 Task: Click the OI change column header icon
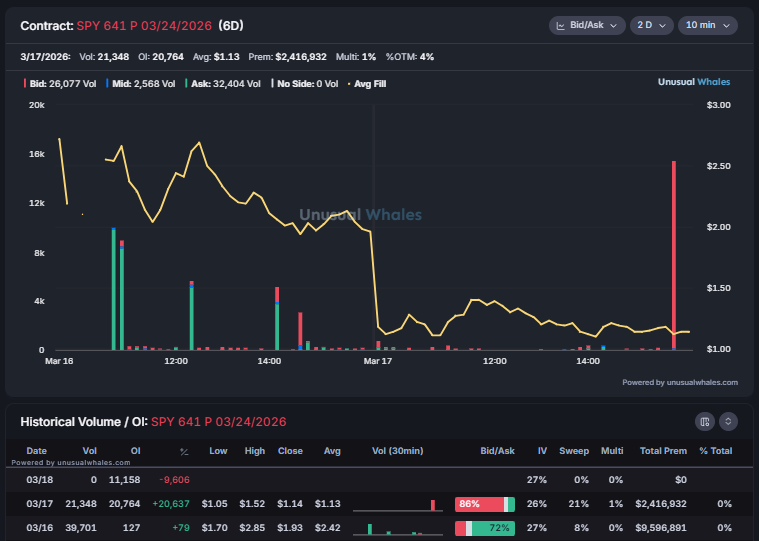coord(184,451)
